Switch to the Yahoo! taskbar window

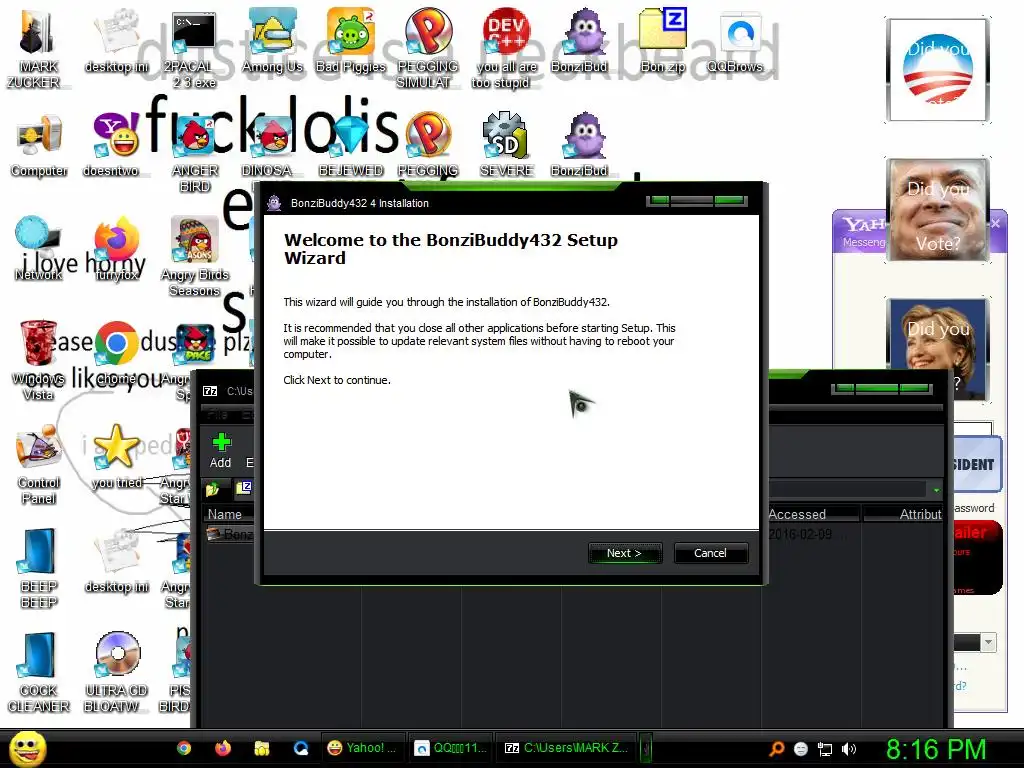[362, 748]
